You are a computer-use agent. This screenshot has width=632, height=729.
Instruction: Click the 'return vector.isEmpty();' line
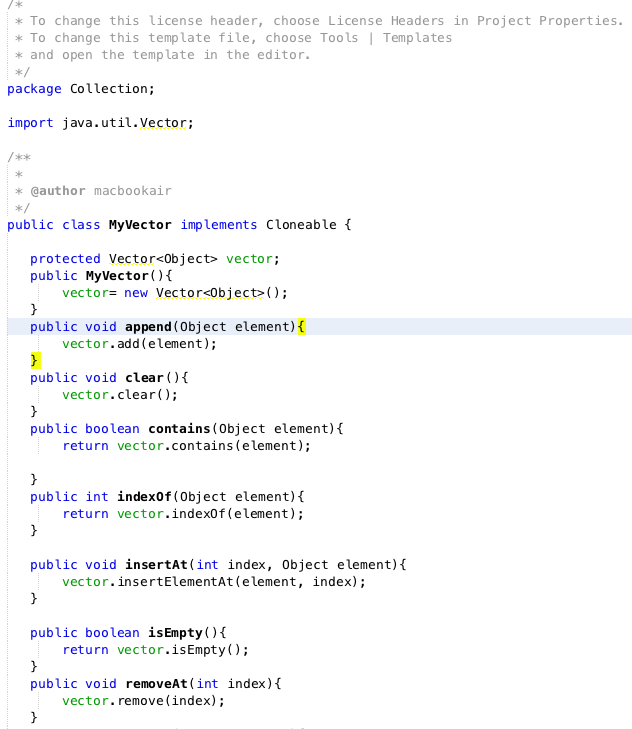155,649
